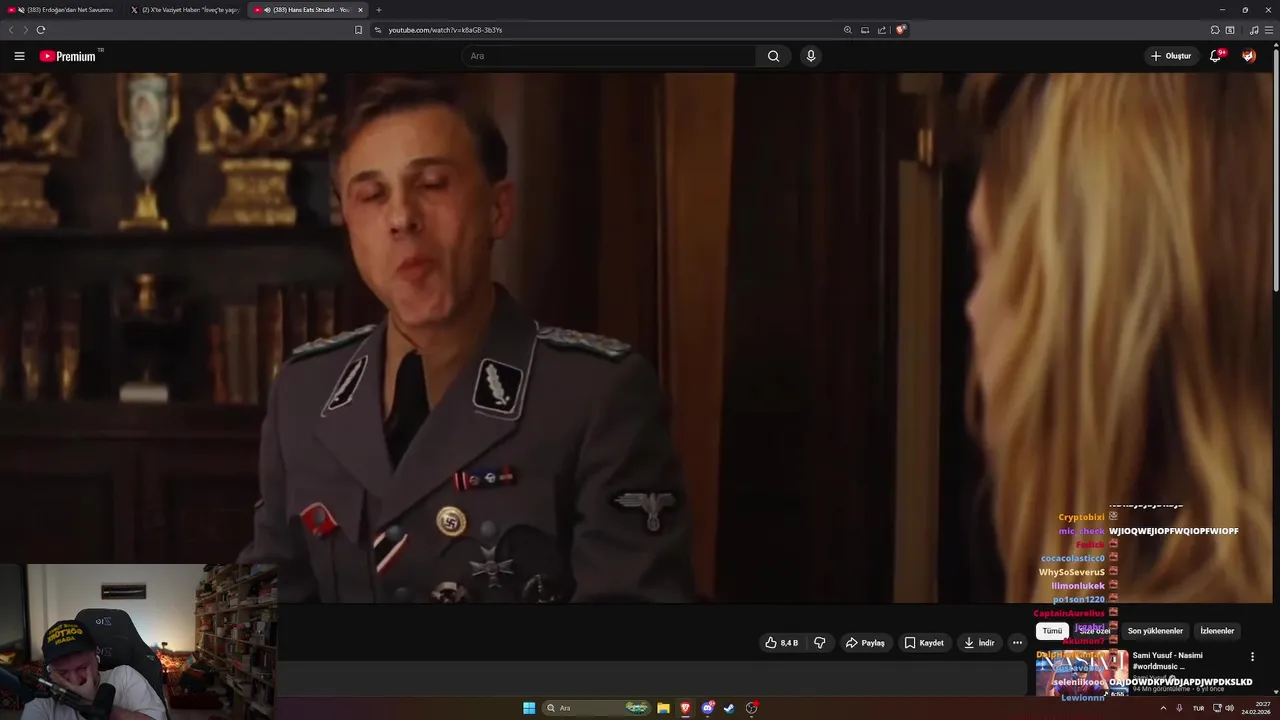
Task: Bookmark this page with the bookmark icon
Action: click(x=358, y=30)
